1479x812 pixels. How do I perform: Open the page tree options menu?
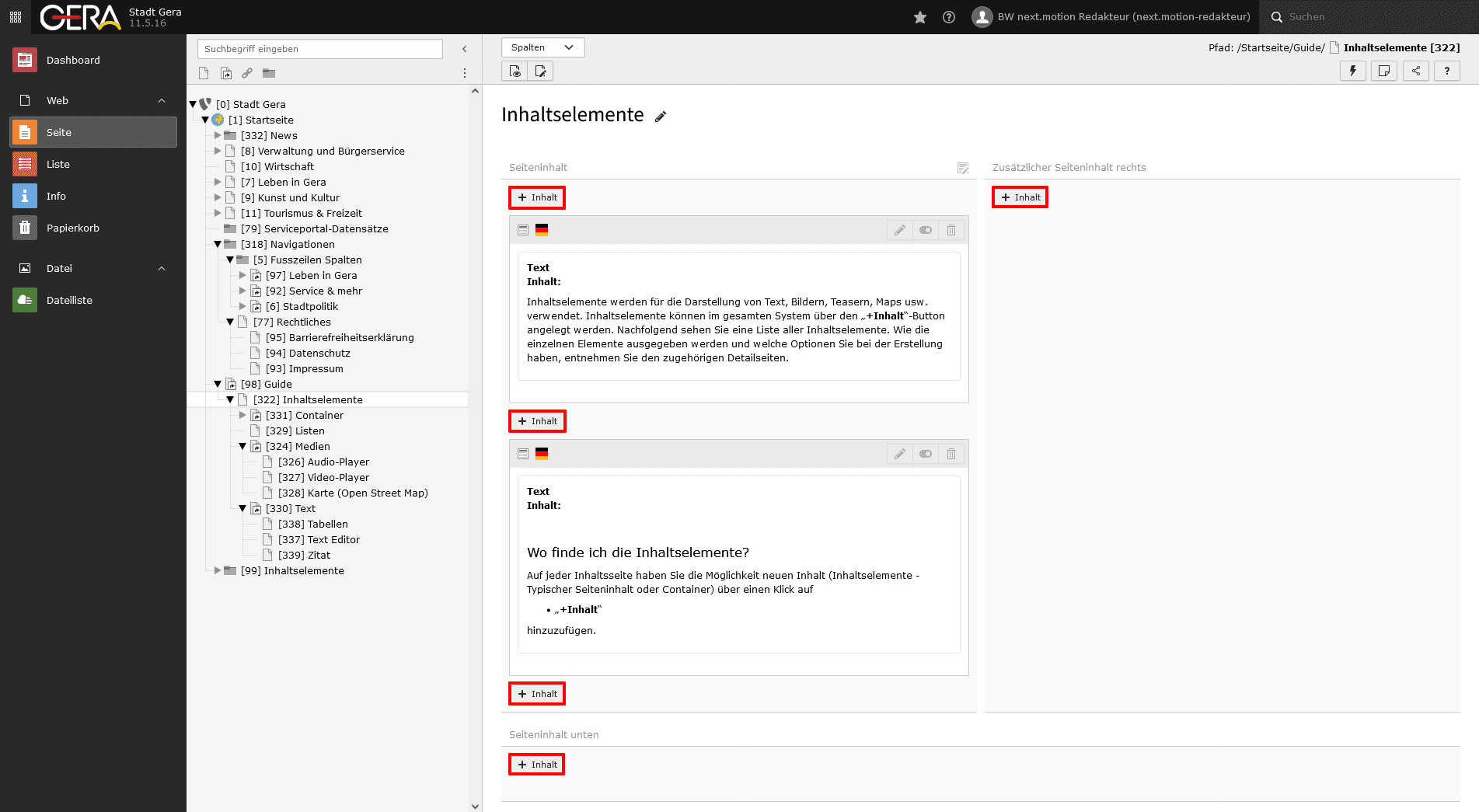(x=465, y=73)
